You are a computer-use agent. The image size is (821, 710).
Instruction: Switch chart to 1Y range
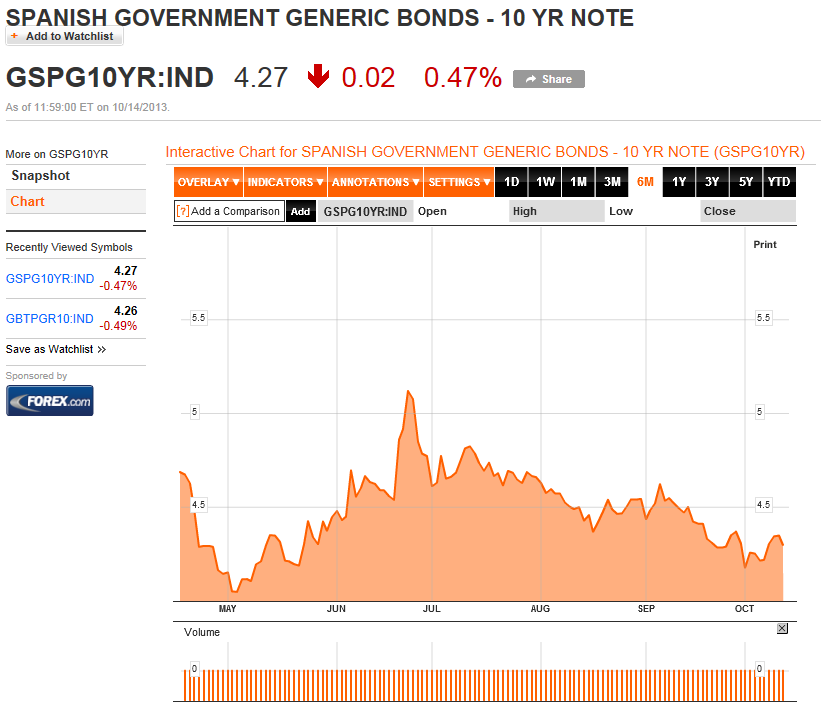click(679, 182)
